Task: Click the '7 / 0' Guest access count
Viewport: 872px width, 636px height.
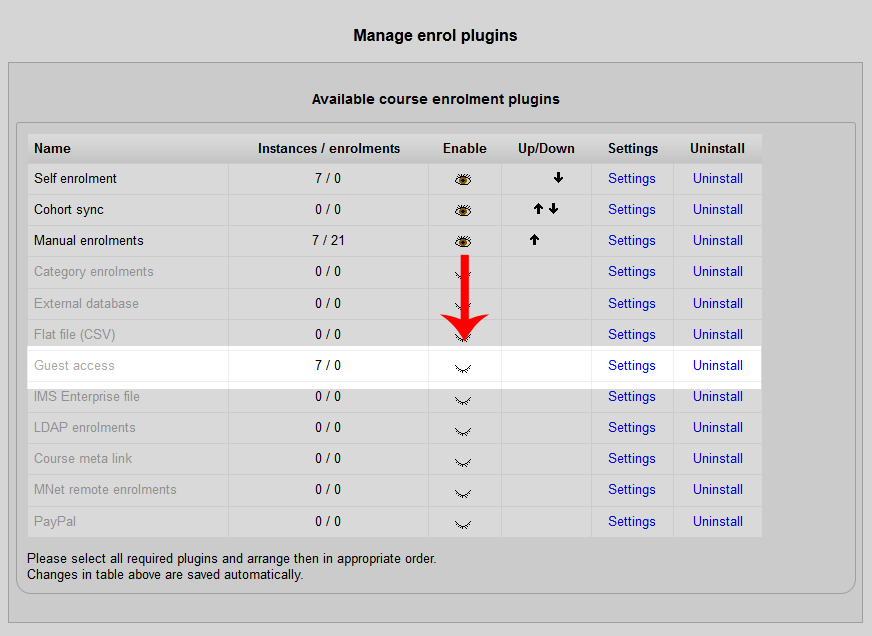Action: click(328, 366)
